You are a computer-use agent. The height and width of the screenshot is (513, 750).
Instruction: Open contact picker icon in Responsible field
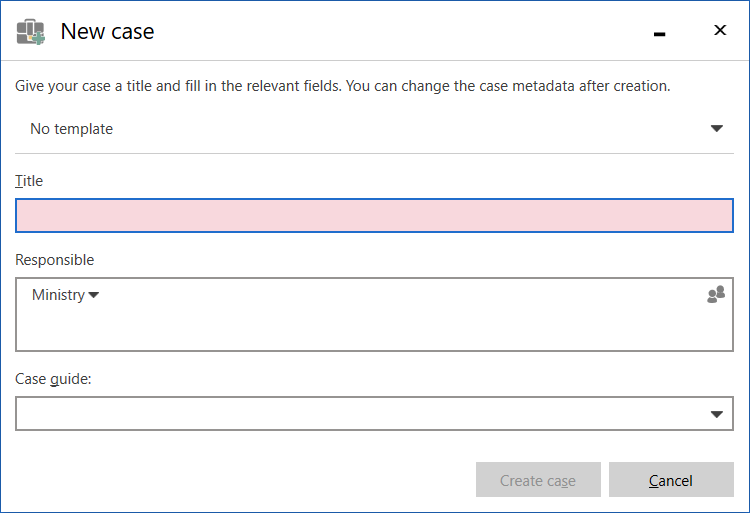point(716,295)
